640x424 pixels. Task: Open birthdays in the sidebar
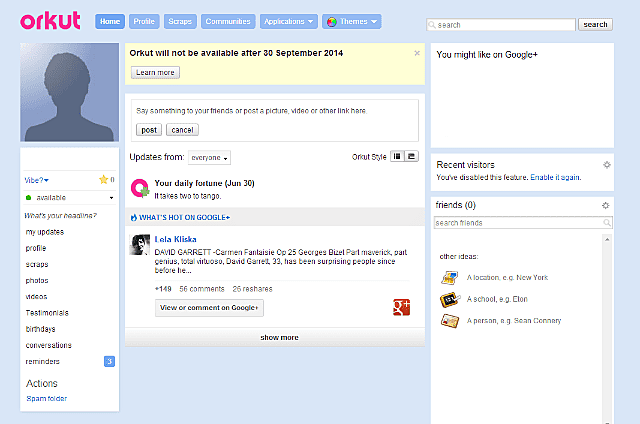point(40,329)
